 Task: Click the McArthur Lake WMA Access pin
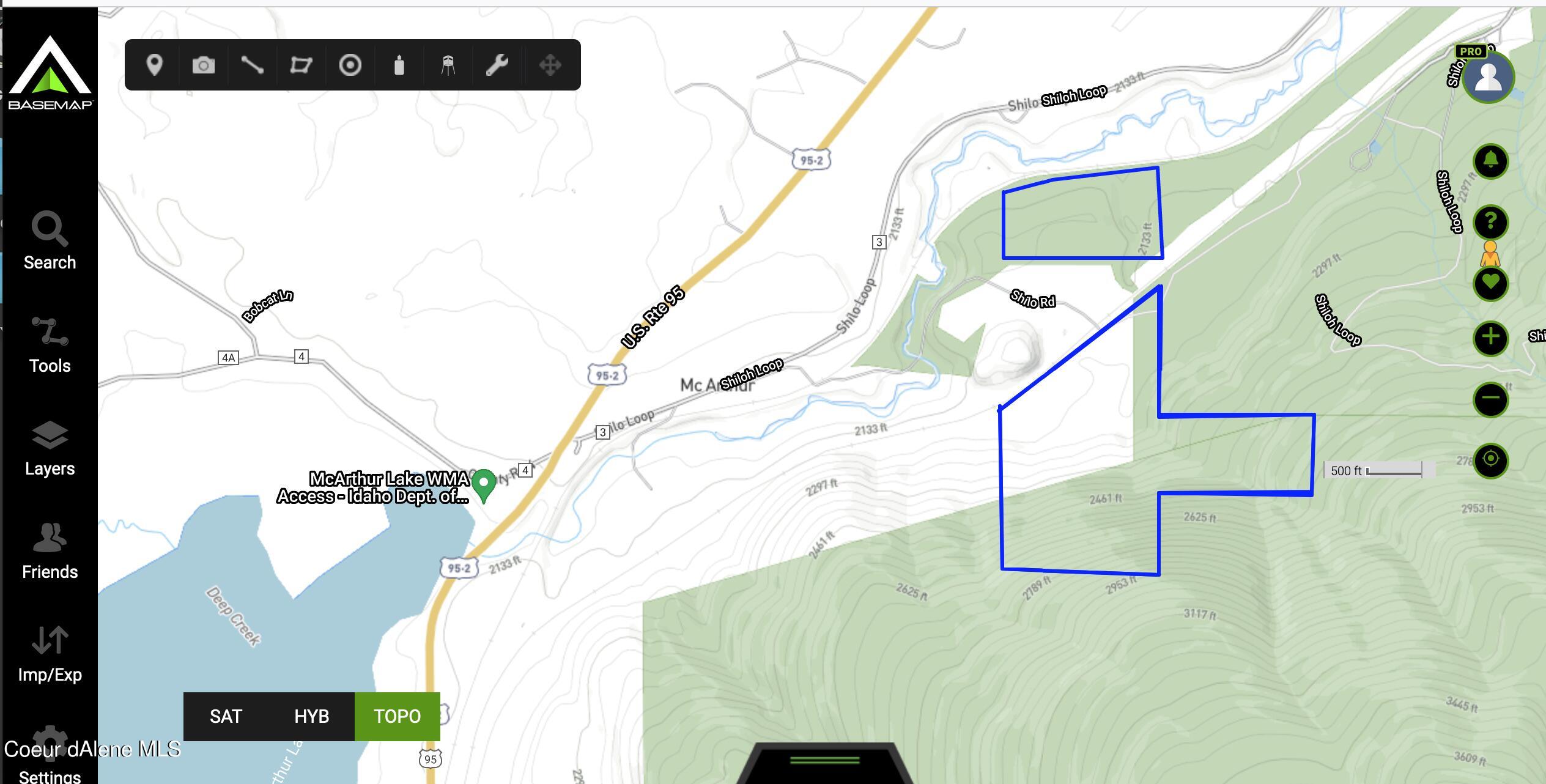pyautogui.click(x=484, y=485)
